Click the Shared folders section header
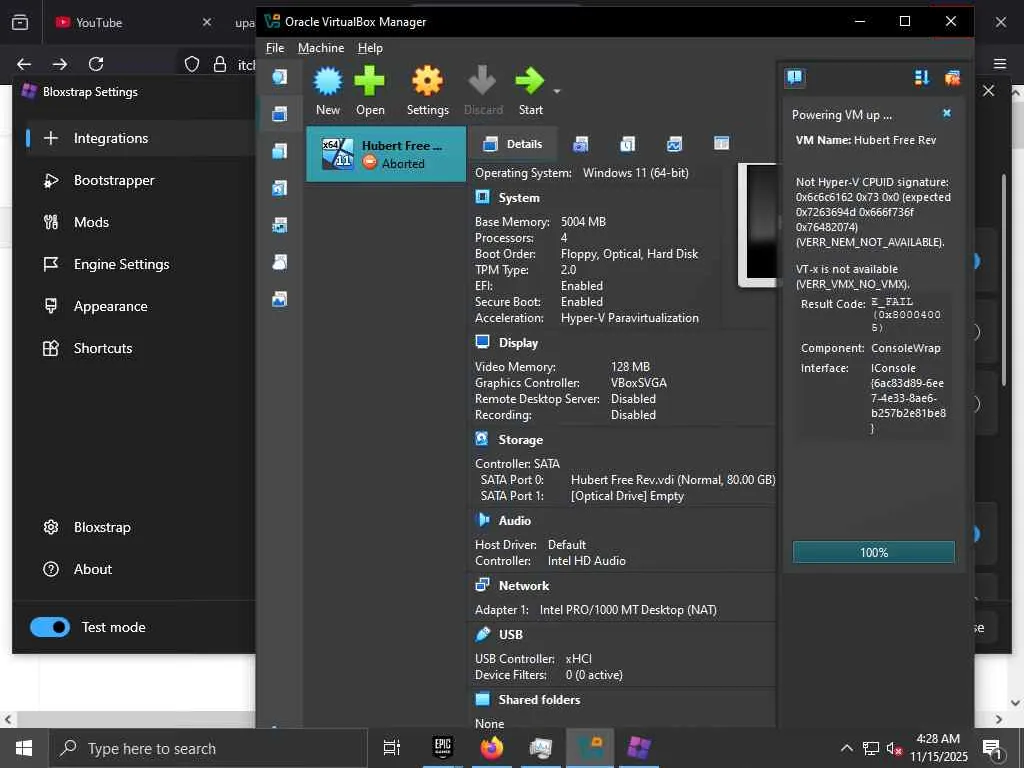The width and height of the screenshot is (1024, 768). (x=539, y=699)
